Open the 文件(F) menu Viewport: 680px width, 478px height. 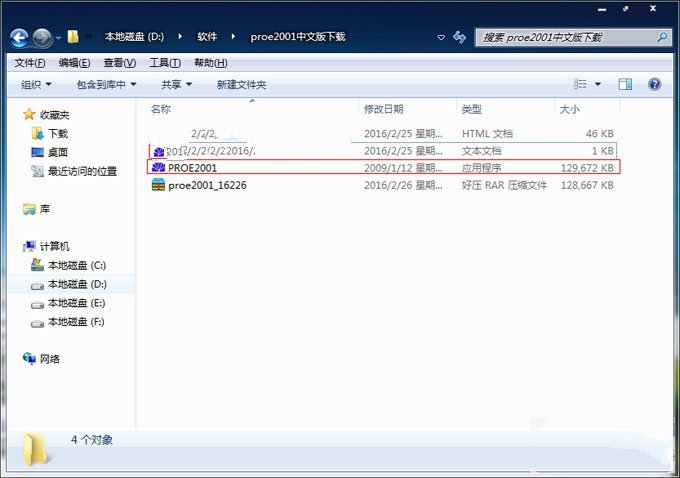tap(29, 63)
